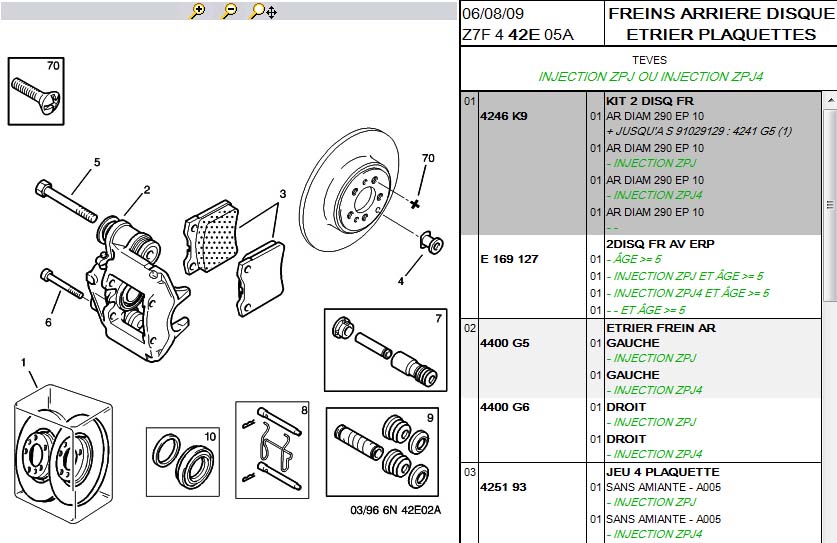The width and height of the screenshot is (837, 543).
Task: Click callout number 2 for the caliper
Action: (147, 190)
